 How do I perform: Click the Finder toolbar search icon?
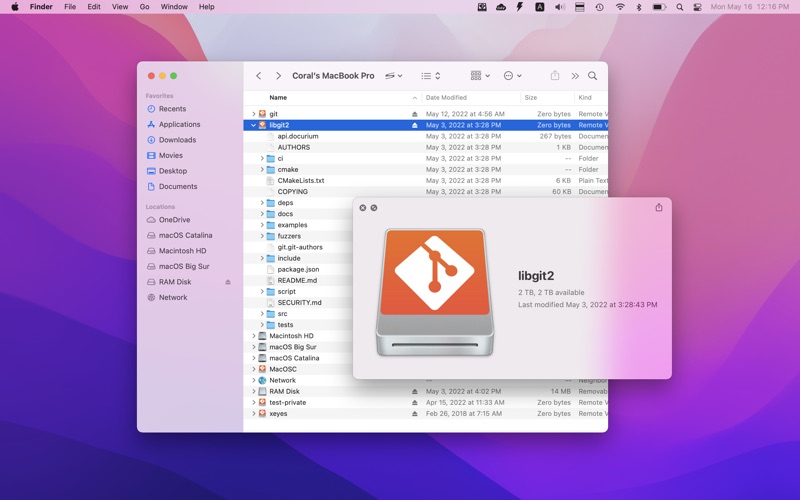pyautogui.click(x=592, y=76)
